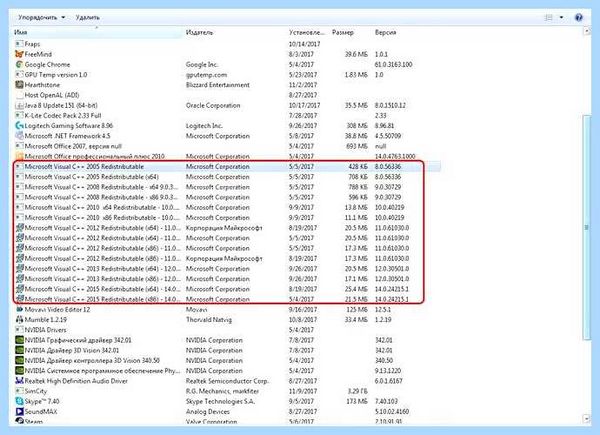Sort by the Установлено column header
The image size is (600, 435).
(x=308, y=33)
